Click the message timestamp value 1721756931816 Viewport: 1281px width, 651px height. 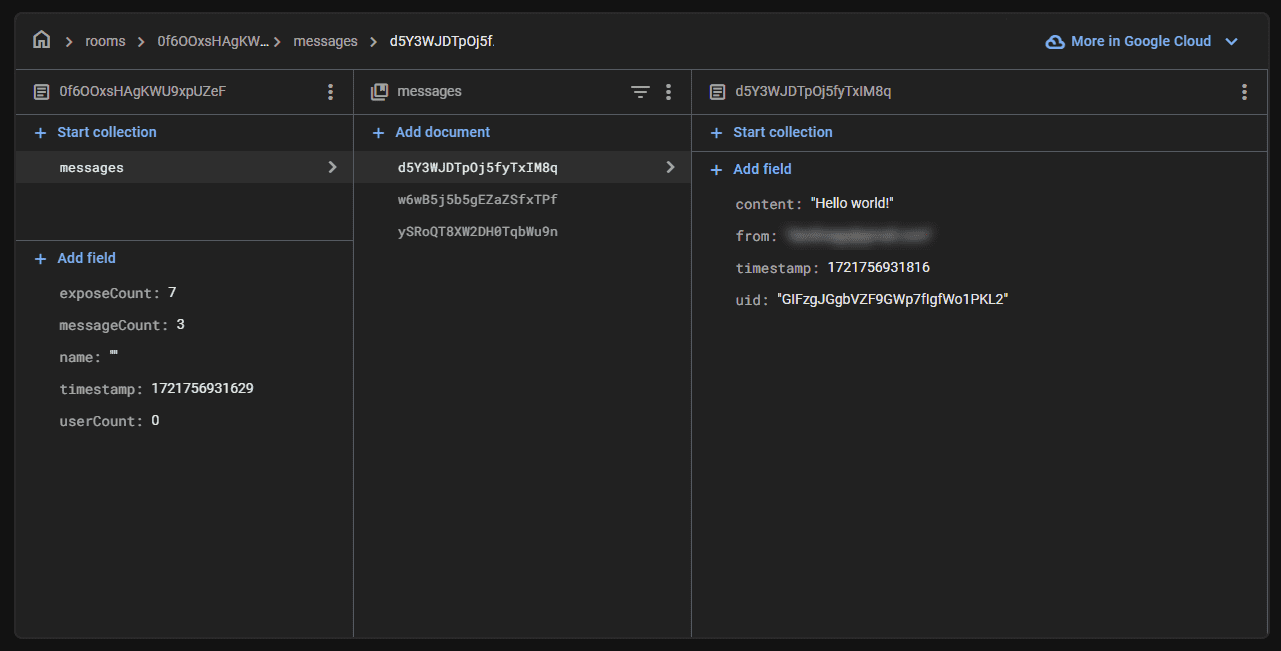point(879,267)
